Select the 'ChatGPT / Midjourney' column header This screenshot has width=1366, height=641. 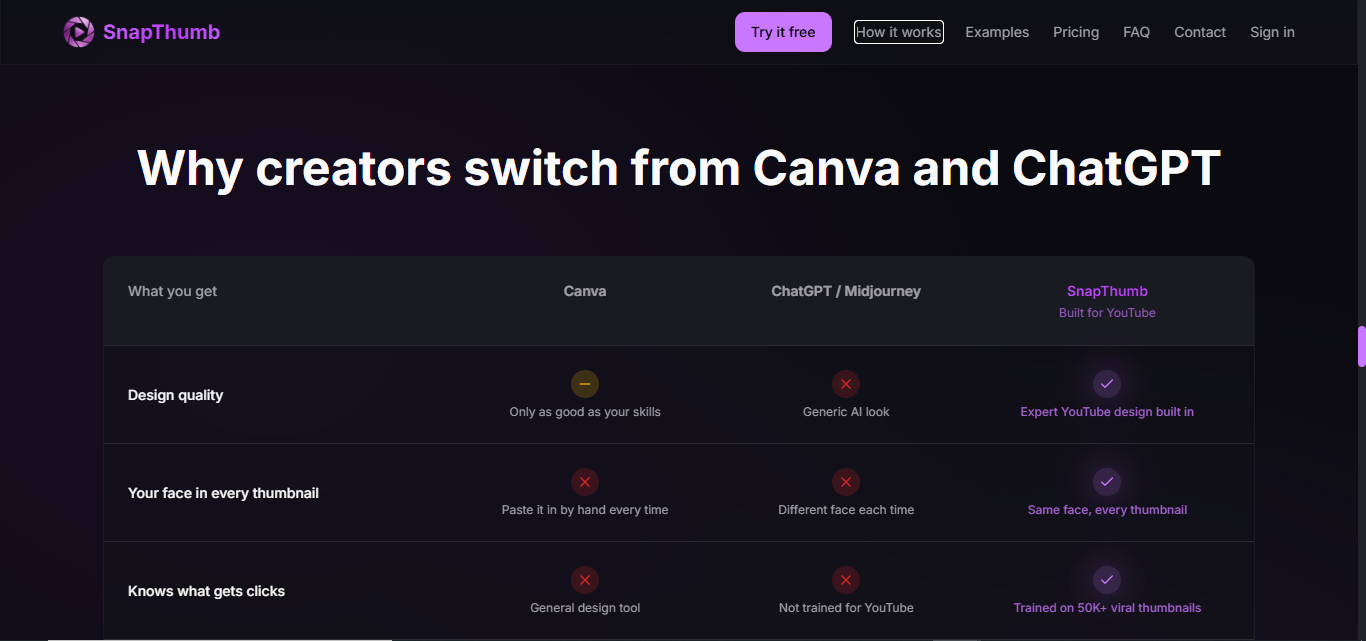(x=846, y=291)
